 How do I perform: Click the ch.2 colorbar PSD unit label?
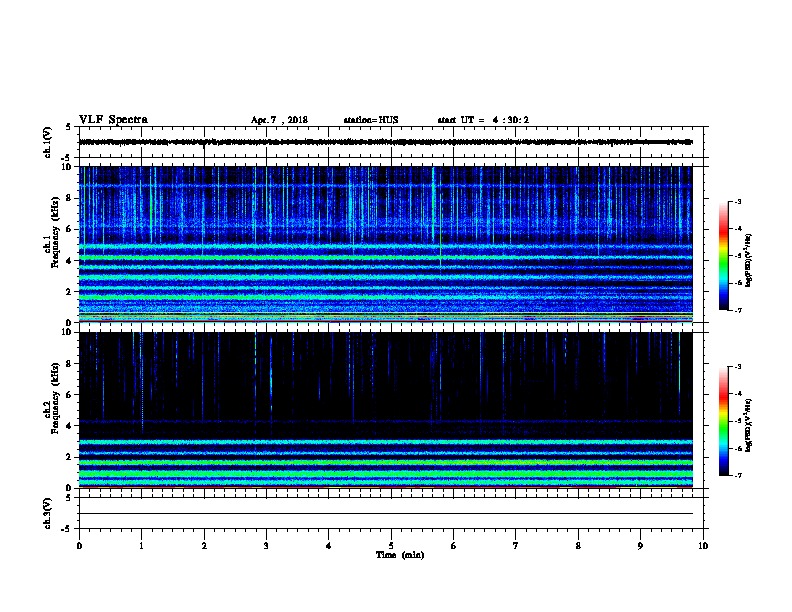pyautogui.click(x=748, y=425)
